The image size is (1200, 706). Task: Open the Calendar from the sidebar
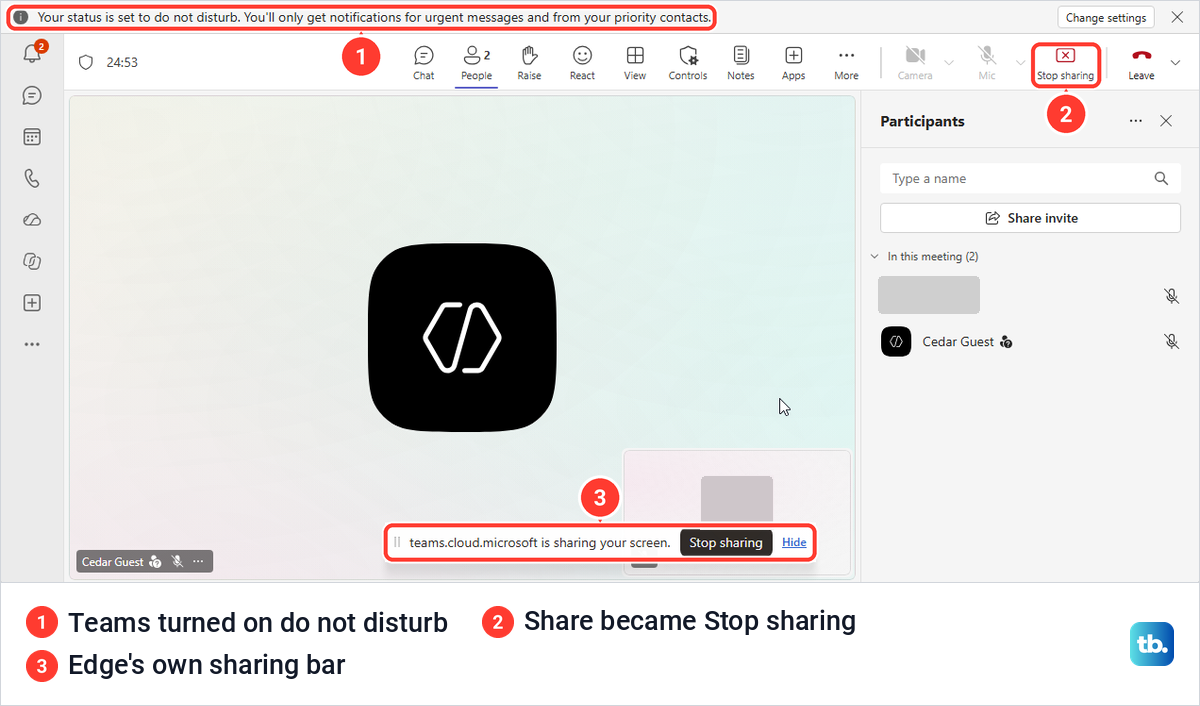coord(32,137)
